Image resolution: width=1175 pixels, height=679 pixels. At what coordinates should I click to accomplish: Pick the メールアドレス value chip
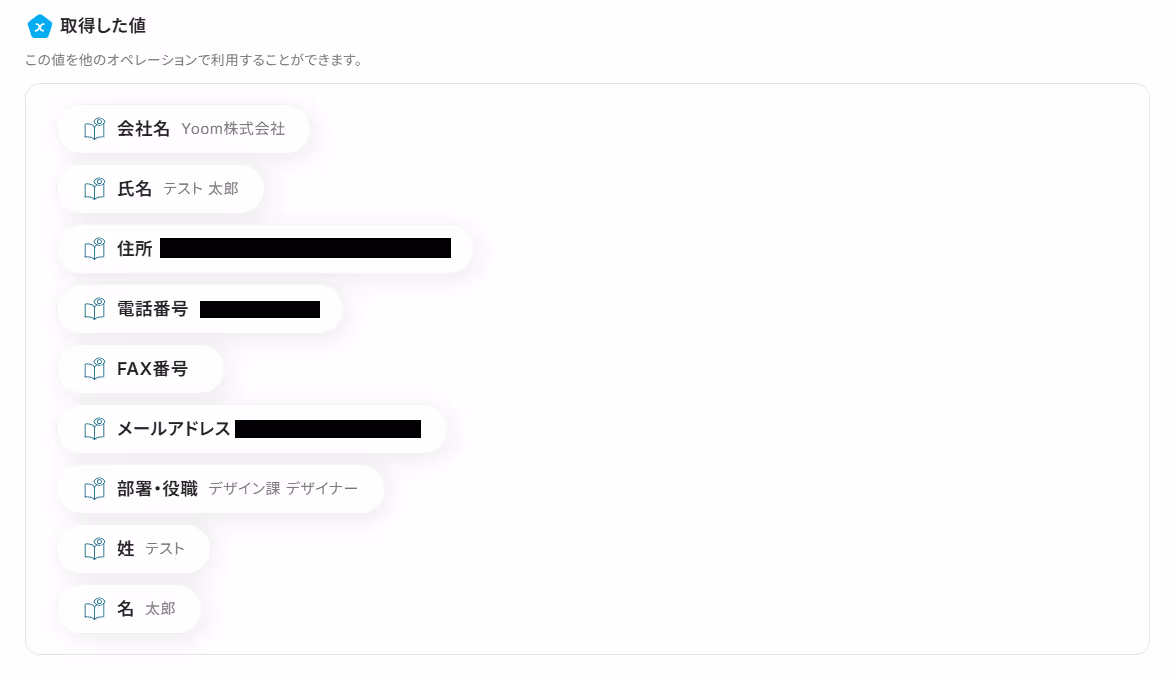(x=252, y=429)
